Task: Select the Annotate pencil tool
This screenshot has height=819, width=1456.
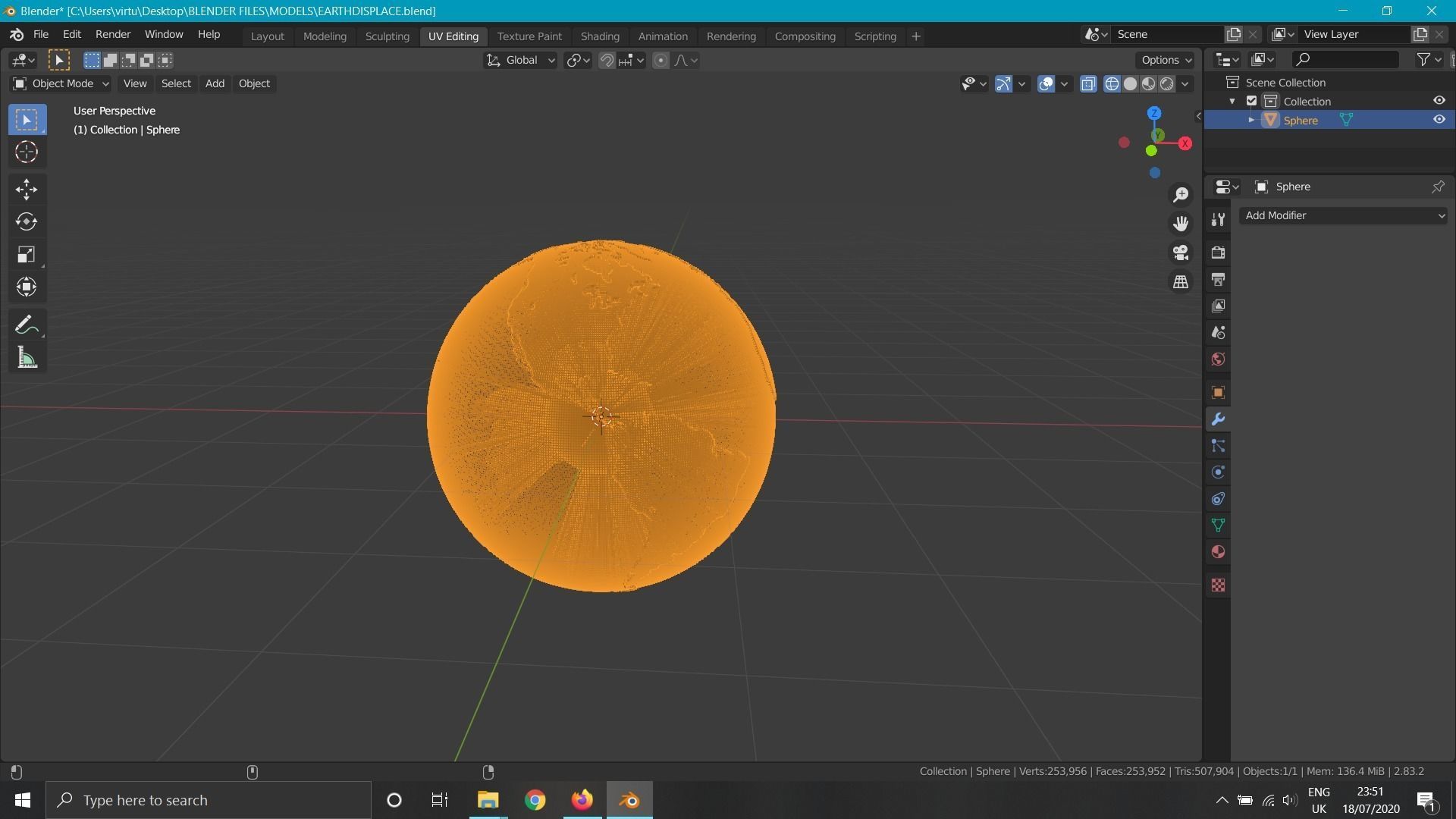Action: click(x=27, y=325)
